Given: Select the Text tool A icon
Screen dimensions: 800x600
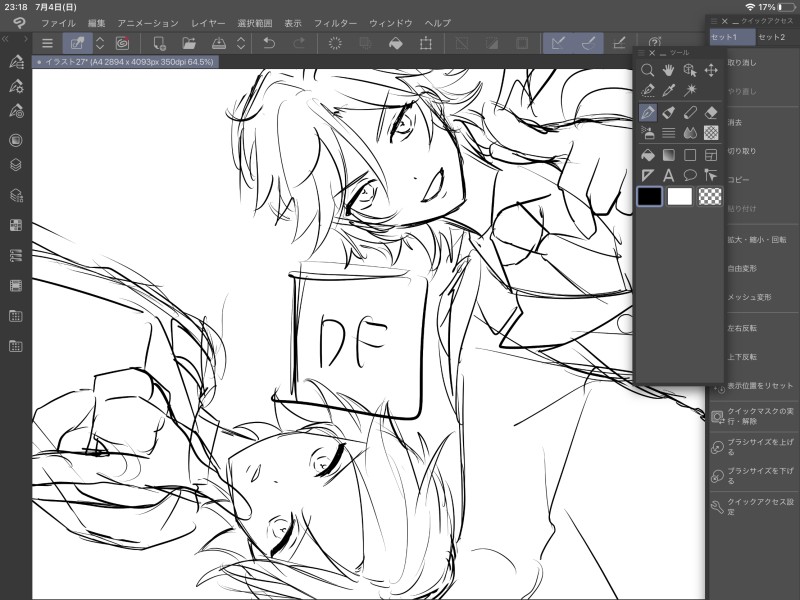Looking at the screenshot, I should click(x=668, y=176).
